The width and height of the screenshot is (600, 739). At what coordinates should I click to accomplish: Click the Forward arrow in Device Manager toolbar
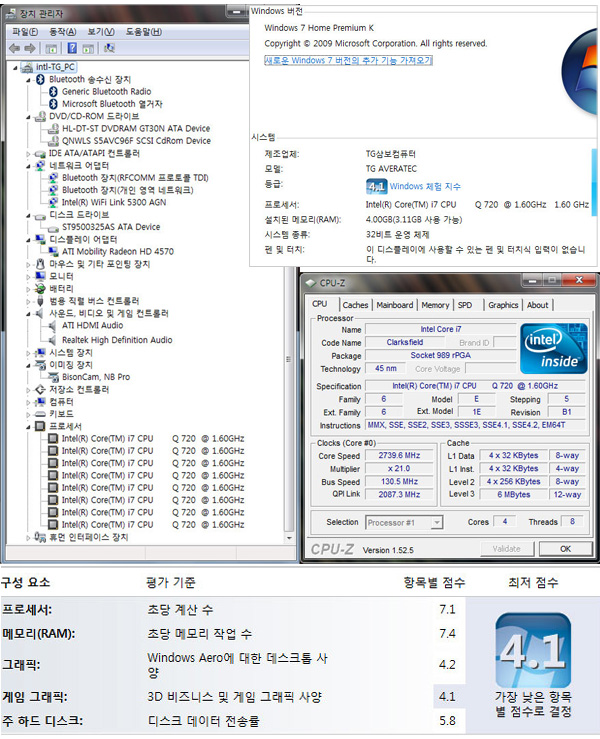click(30, 48)
